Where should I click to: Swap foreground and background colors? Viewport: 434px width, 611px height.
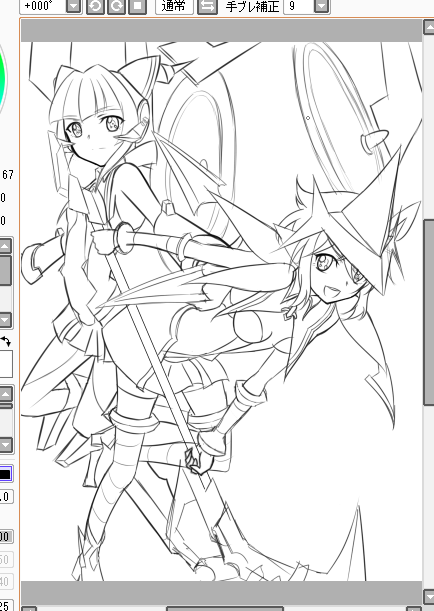[5, 341]
